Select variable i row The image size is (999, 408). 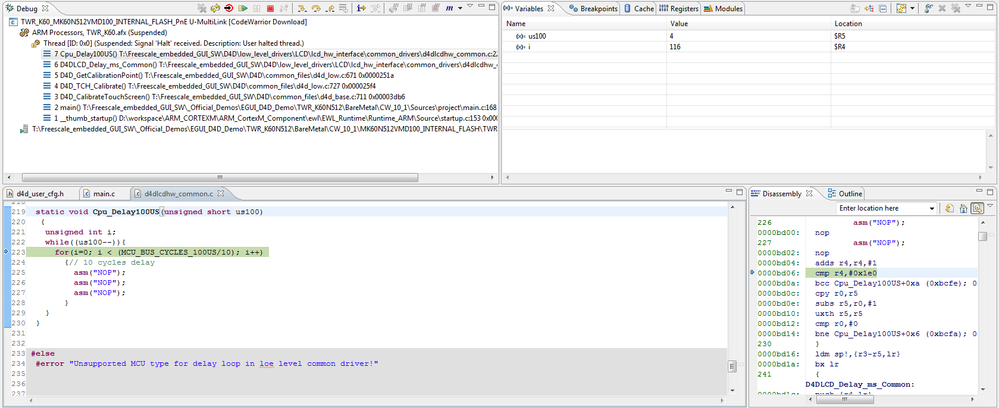tap(750, 47)
